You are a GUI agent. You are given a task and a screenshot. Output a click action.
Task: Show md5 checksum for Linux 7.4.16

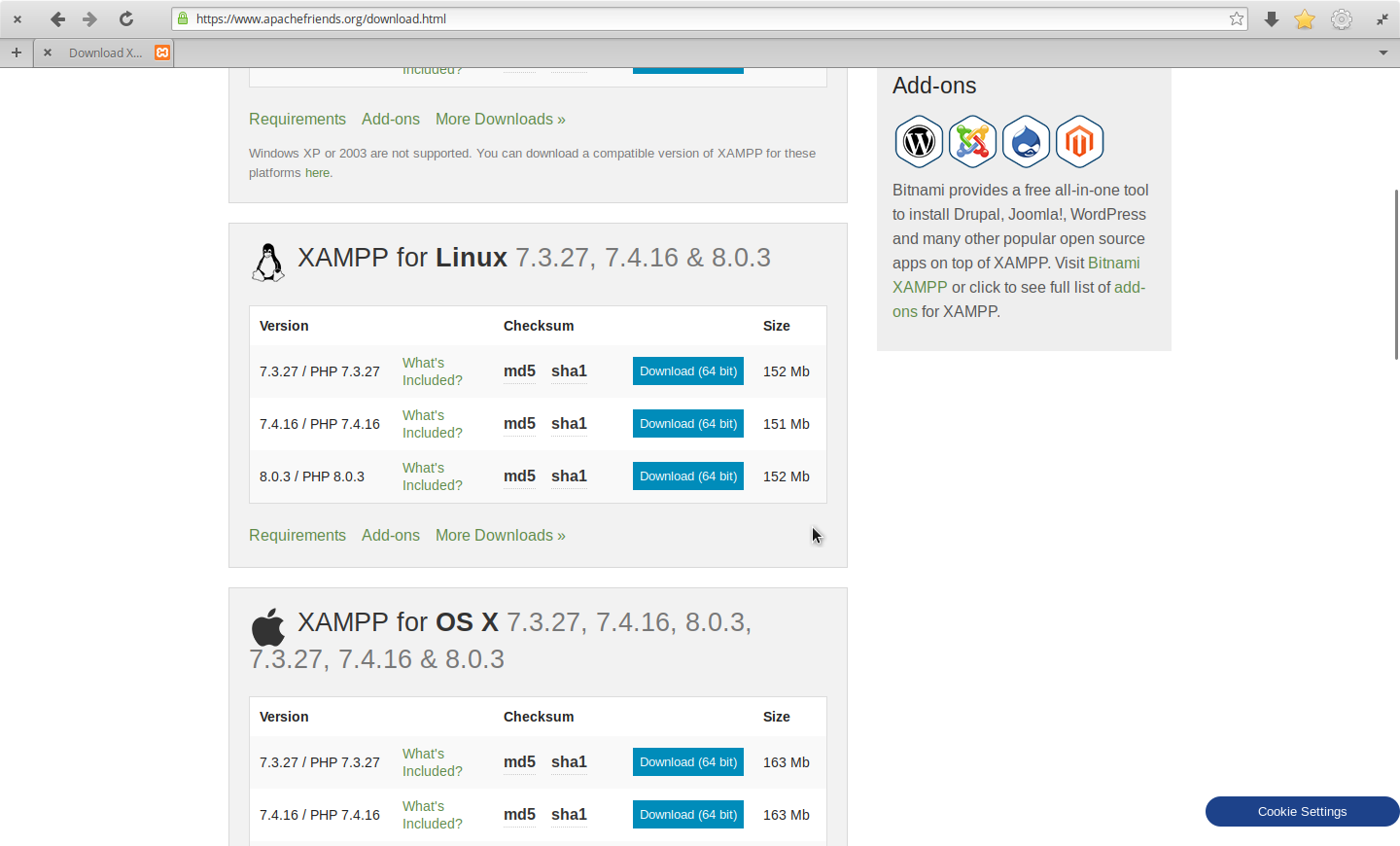coord(519,424)
